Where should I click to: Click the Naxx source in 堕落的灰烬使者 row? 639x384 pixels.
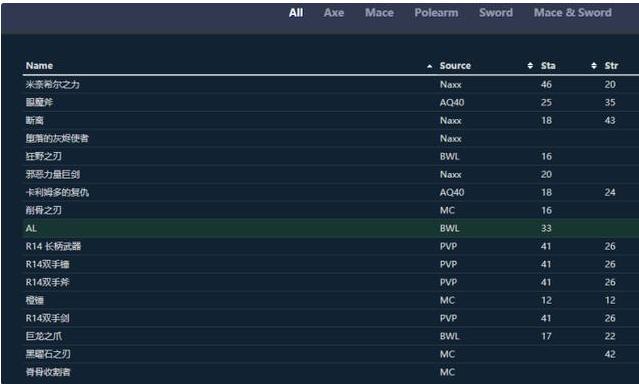point(450,138)
